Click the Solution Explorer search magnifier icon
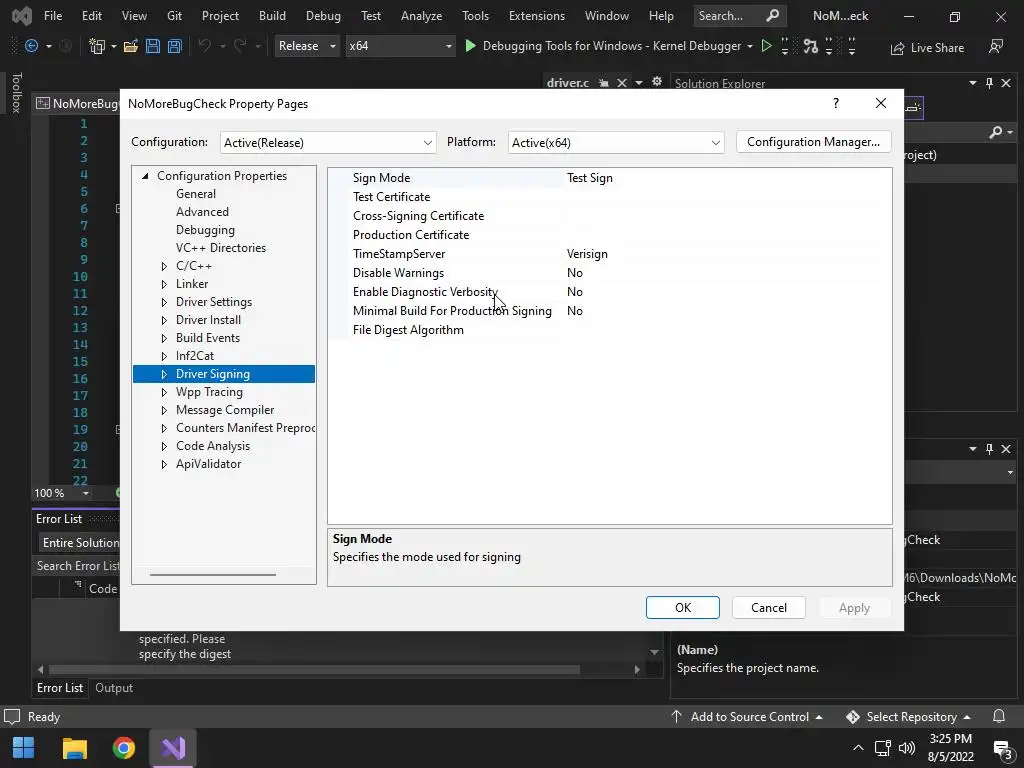Viewport: 1024px width, 768px height. click(995, 132)
